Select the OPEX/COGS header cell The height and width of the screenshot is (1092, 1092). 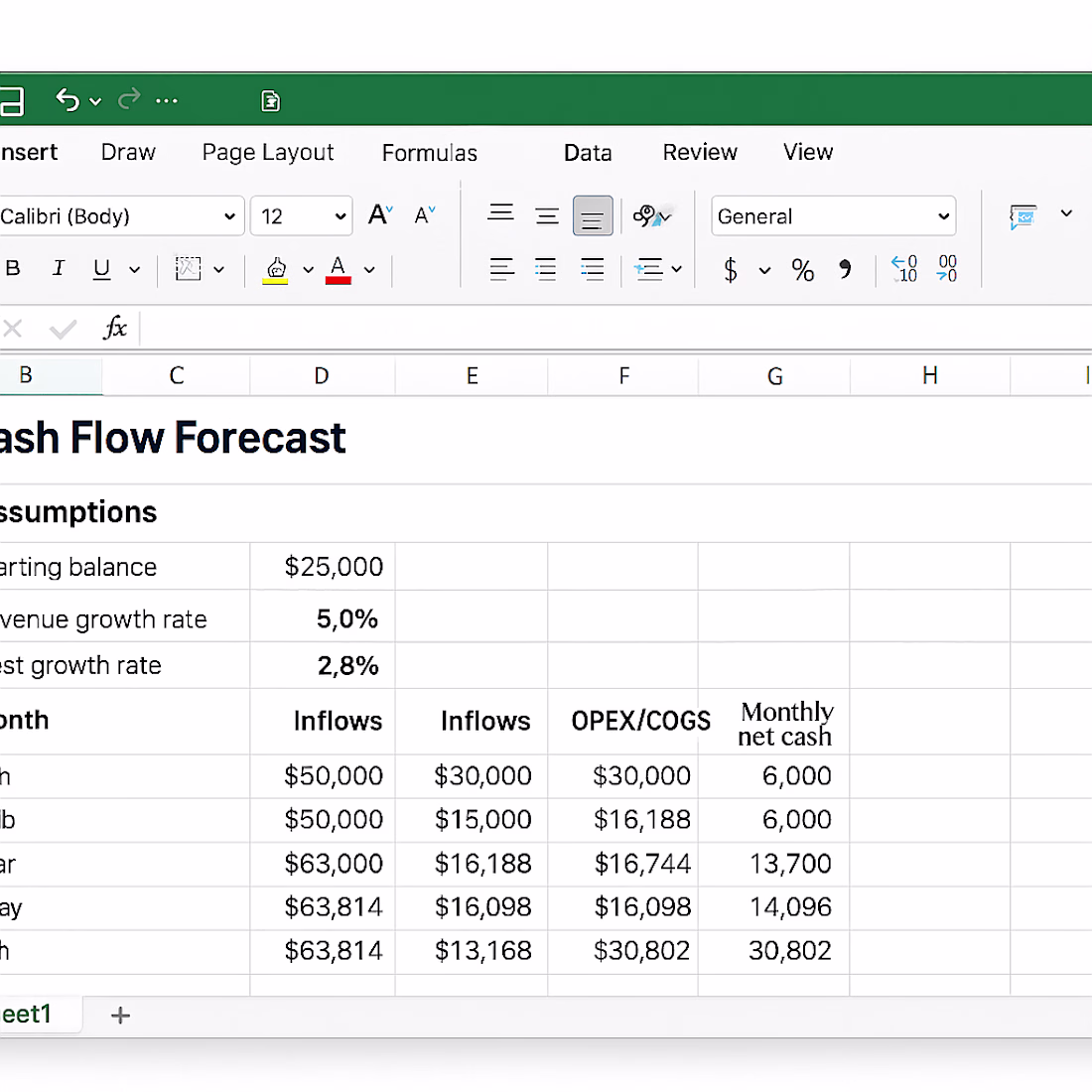click(x=623, y=722)
